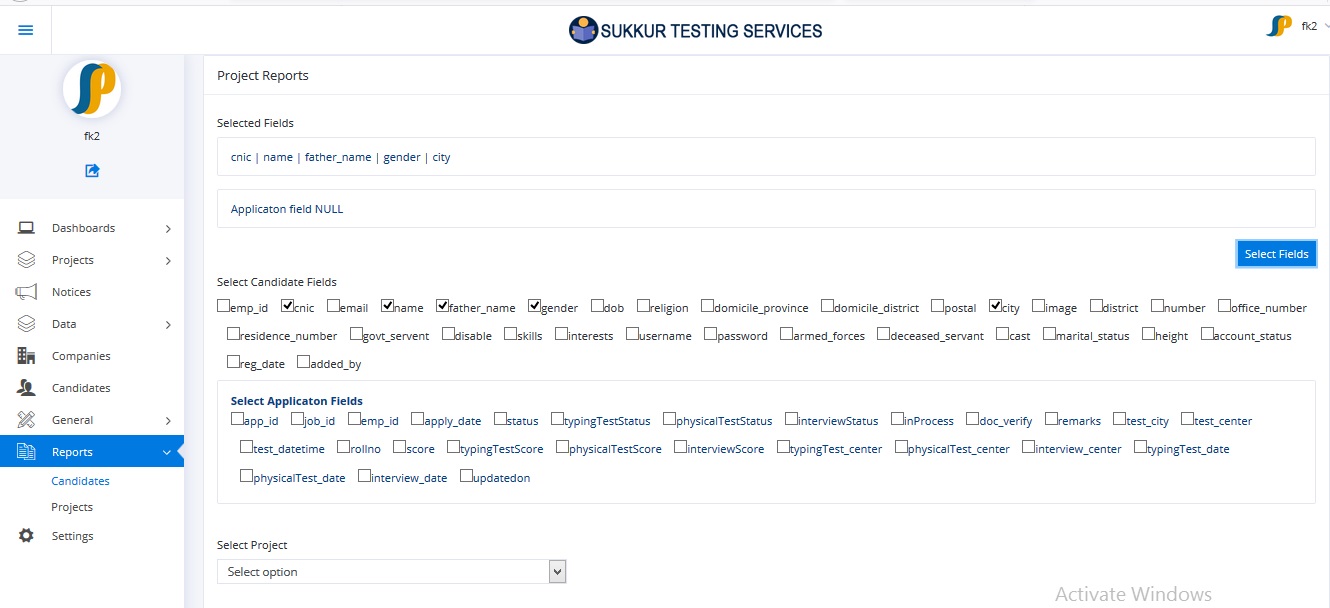Click the Companies building icon
Viewport: 1330px width, 608px height.
click(27, 356)
